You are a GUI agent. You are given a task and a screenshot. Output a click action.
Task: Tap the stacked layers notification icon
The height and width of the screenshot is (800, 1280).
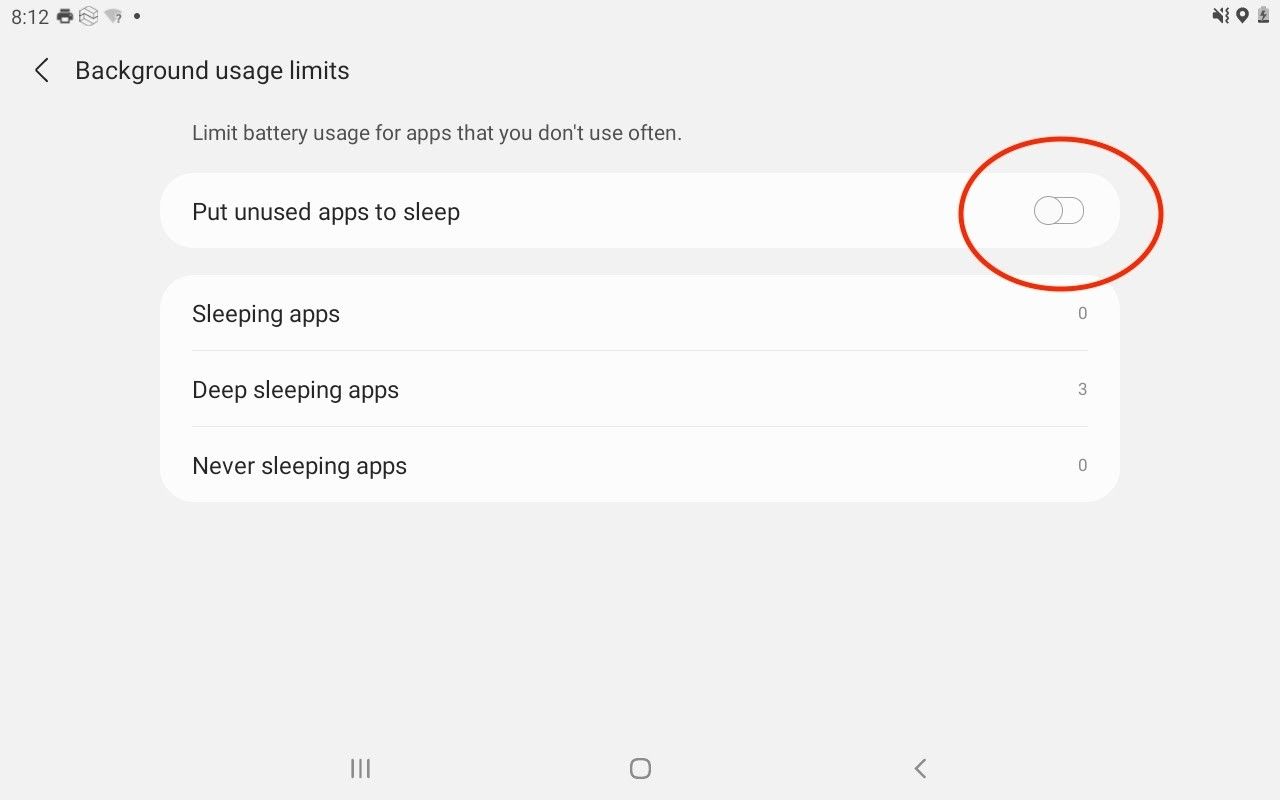pyautogui.click(x=89, y=16)
